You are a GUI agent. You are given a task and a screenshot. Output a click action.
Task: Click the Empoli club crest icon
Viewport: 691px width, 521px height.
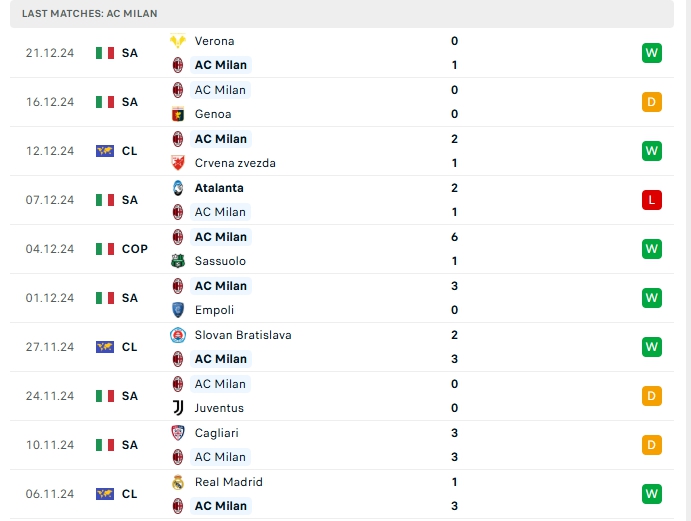click(178, 310)
